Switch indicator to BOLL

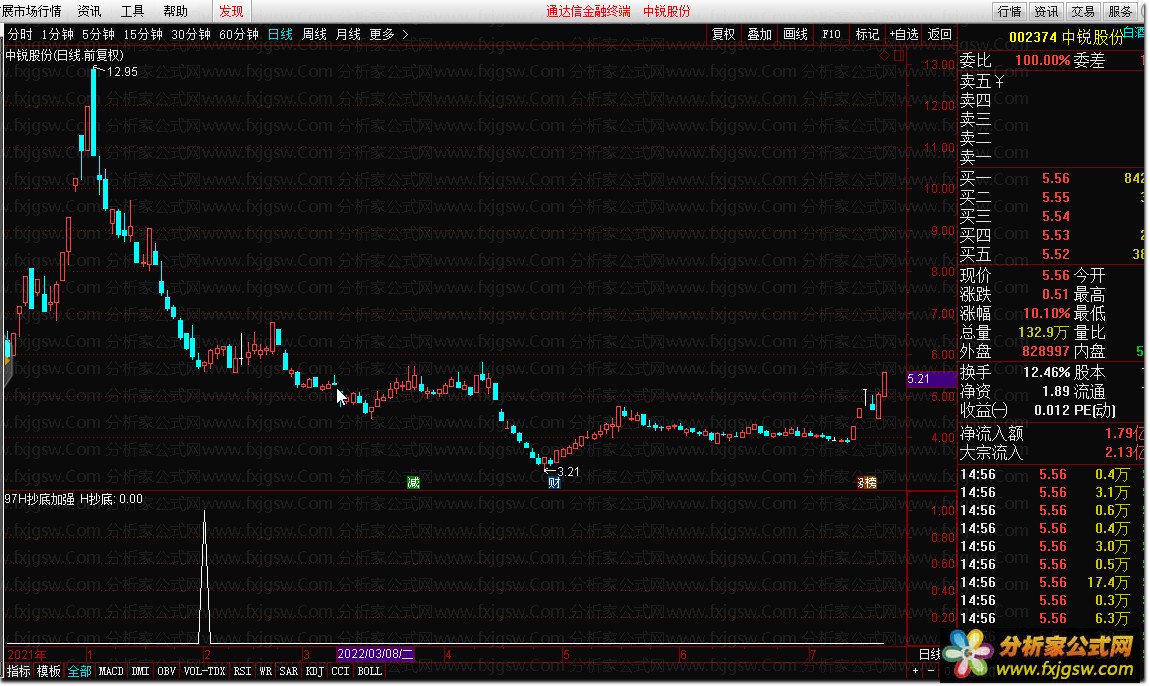coord(370,671)
